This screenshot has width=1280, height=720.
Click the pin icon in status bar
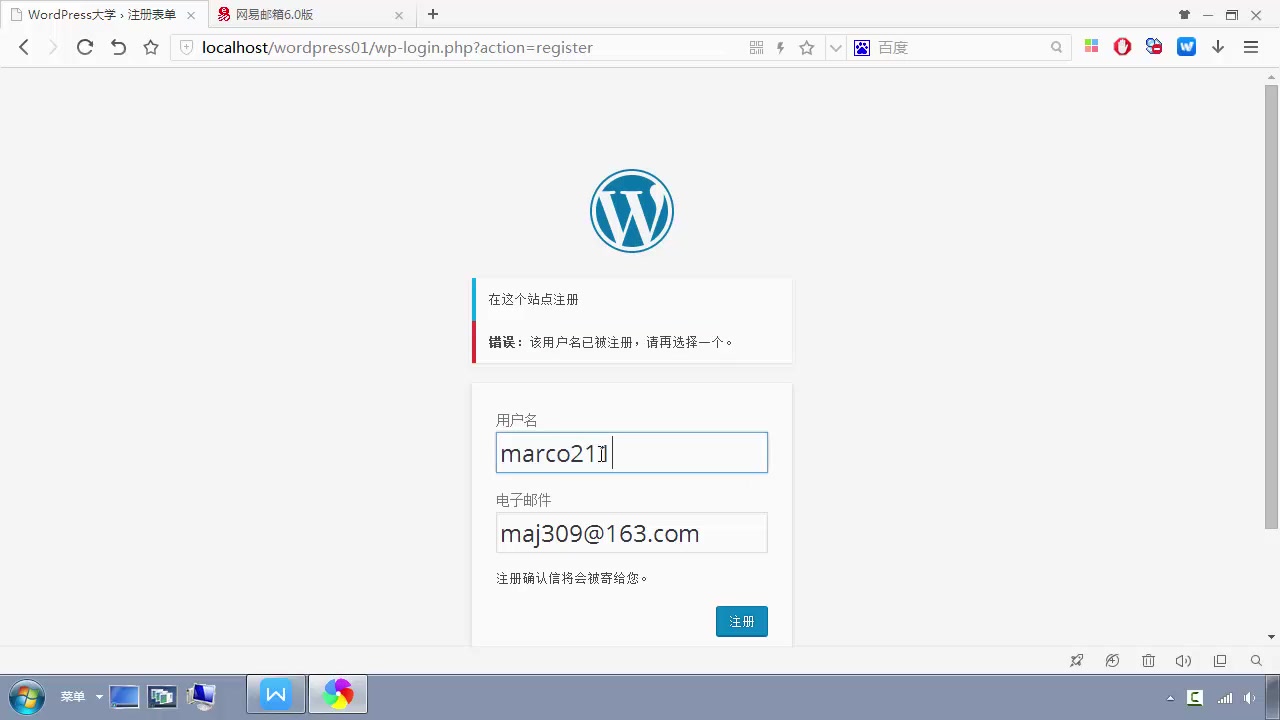pos(1076,660)
